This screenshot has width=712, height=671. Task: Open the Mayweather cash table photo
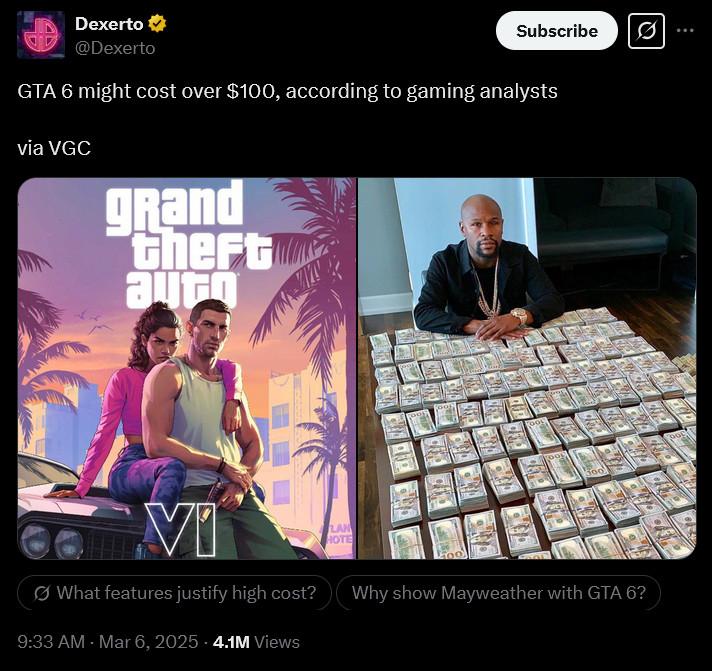point(527,368)
